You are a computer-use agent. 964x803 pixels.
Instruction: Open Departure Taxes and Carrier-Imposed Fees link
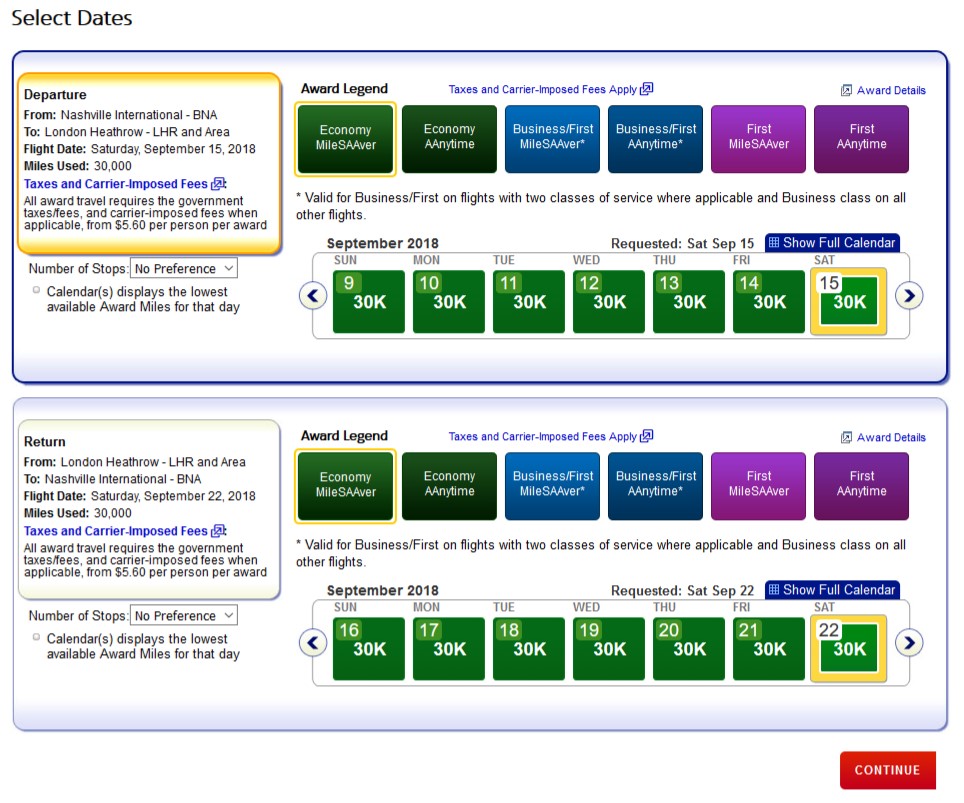point(116,184)
